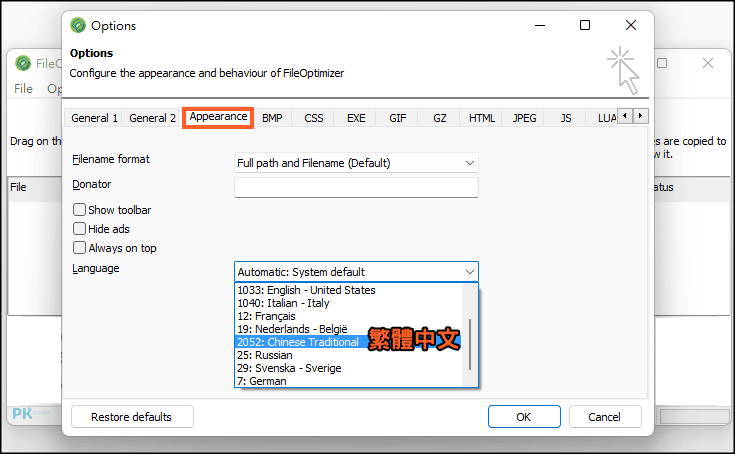Viewport: 735px width, 454px height.
Task: Show the HTML tab
Action: [481, 118]
